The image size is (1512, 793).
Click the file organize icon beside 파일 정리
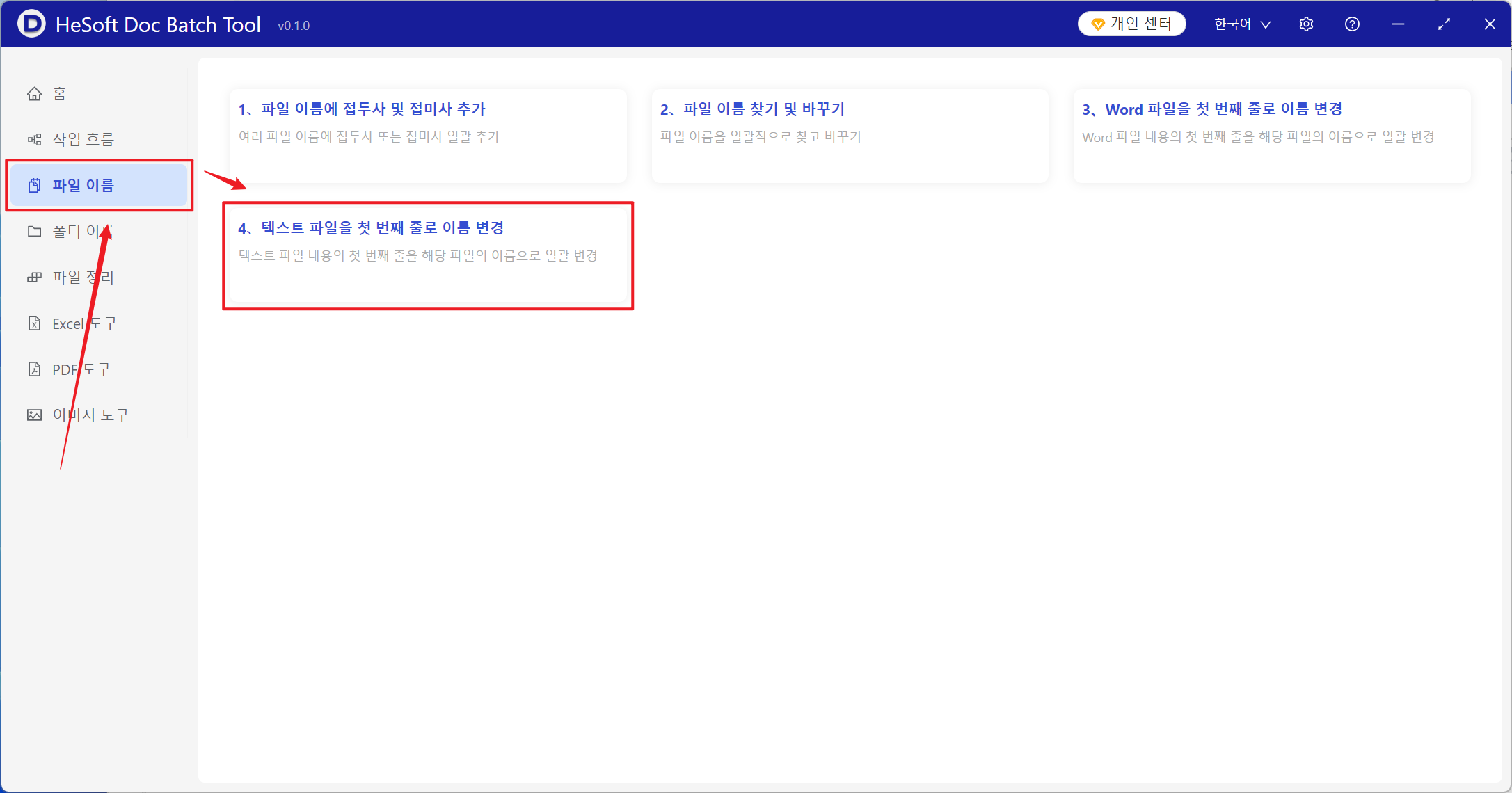pos(34,278)
